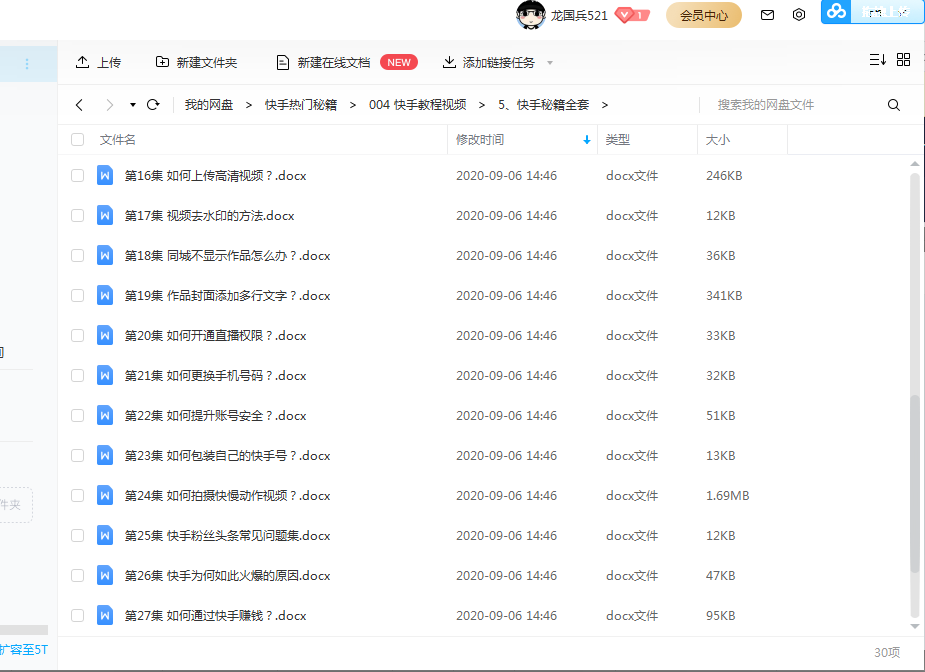Click the docx icon of 第20集 如何开通直播权限

tap(105, 335)
